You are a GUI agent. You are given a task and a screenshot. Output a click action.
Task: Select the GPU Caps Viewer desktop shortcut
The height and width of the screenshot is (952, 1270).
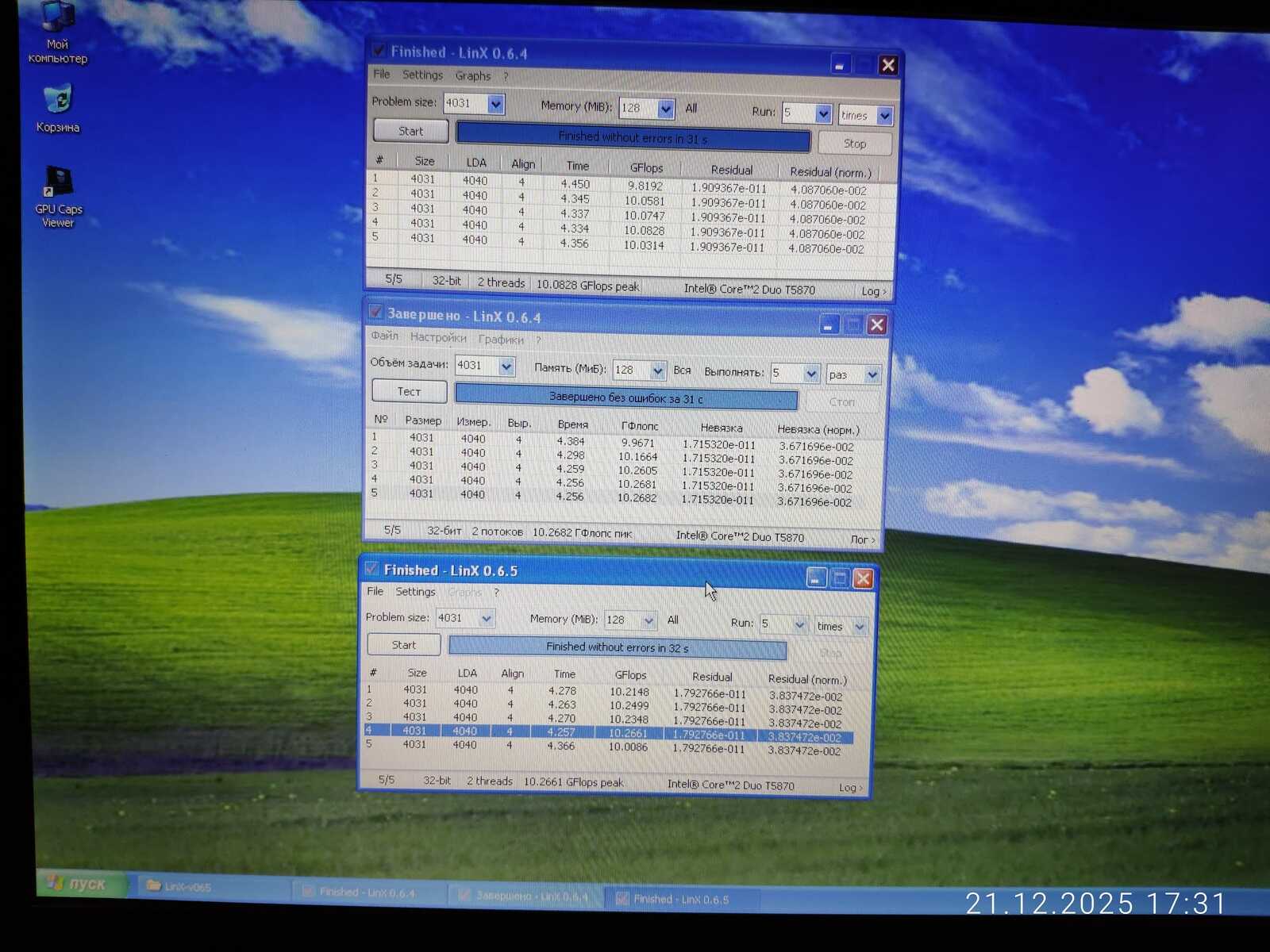[58, 197]
